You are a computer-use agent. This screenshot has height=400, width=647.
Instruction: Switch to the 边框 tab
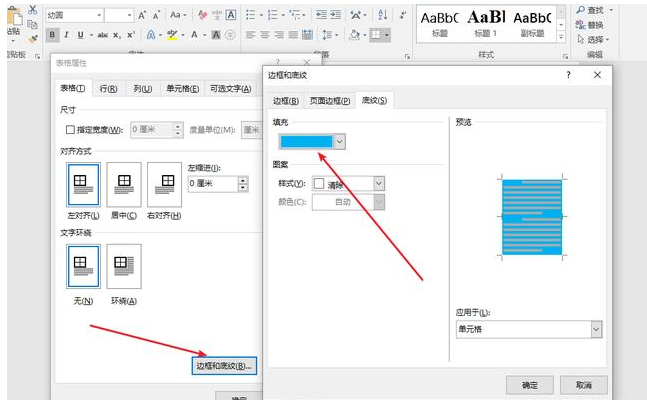click(286, 100)
